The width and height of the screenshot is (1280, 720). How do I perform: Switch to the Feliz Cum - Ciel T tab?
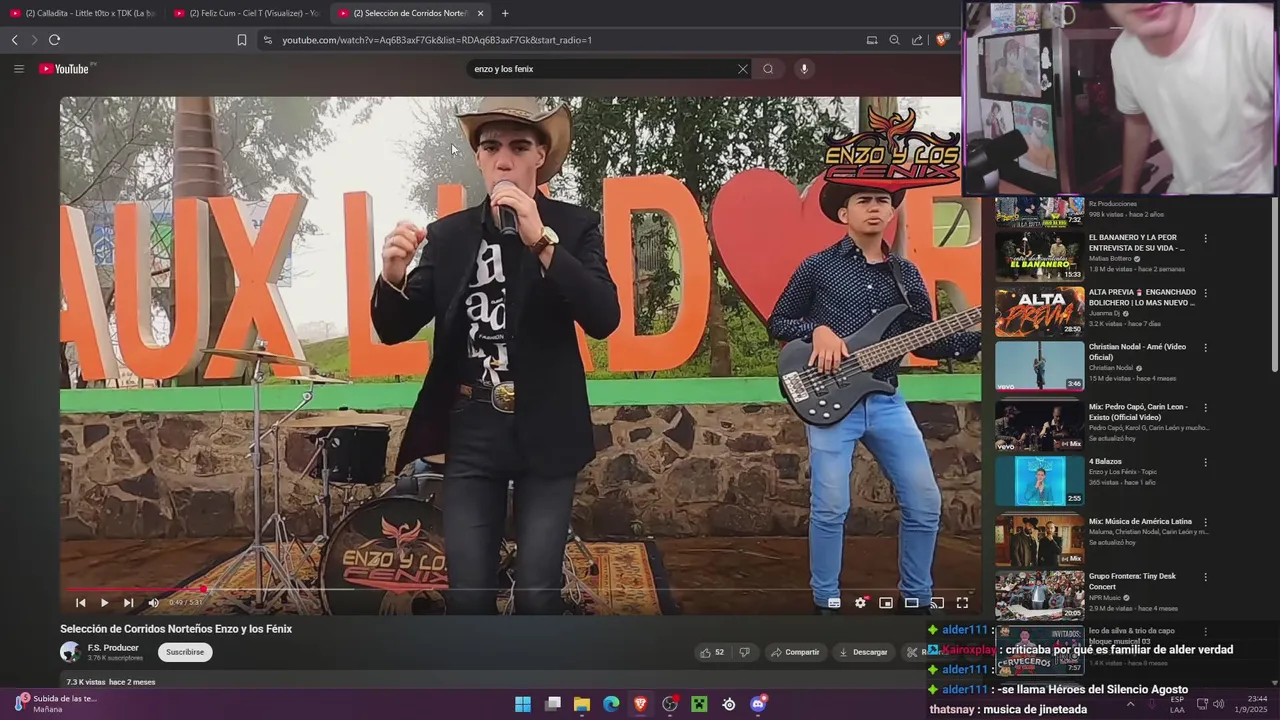click(246, 13)
